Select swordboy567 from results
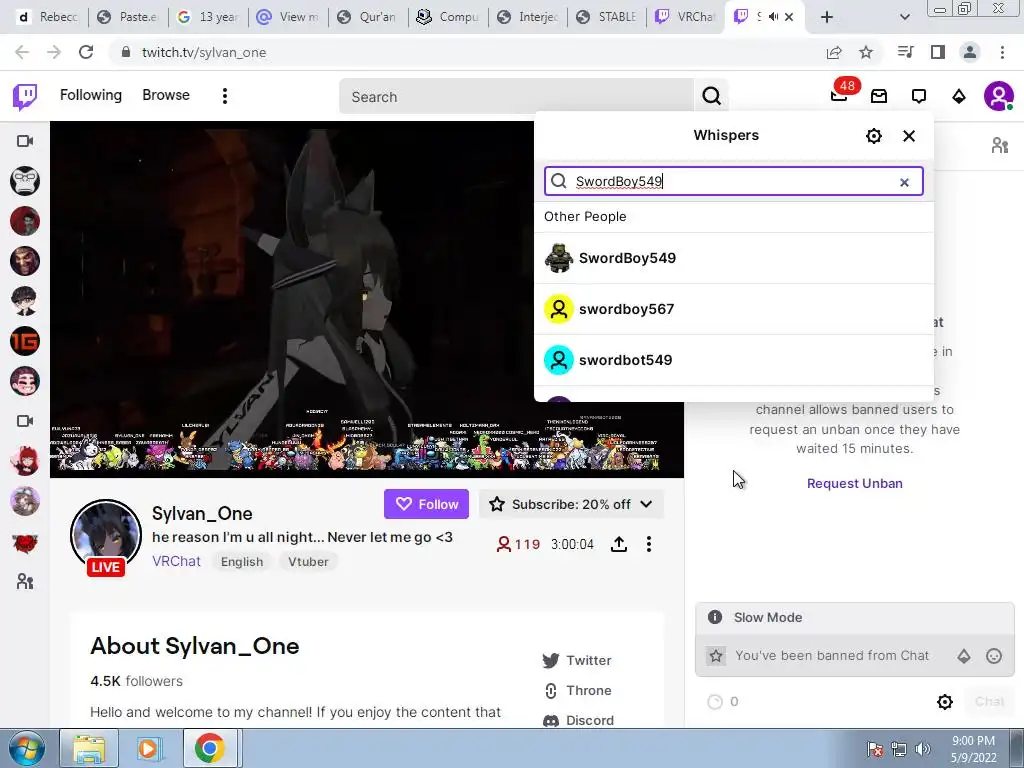Viewport: 1024px width, 768px height. 734,309
